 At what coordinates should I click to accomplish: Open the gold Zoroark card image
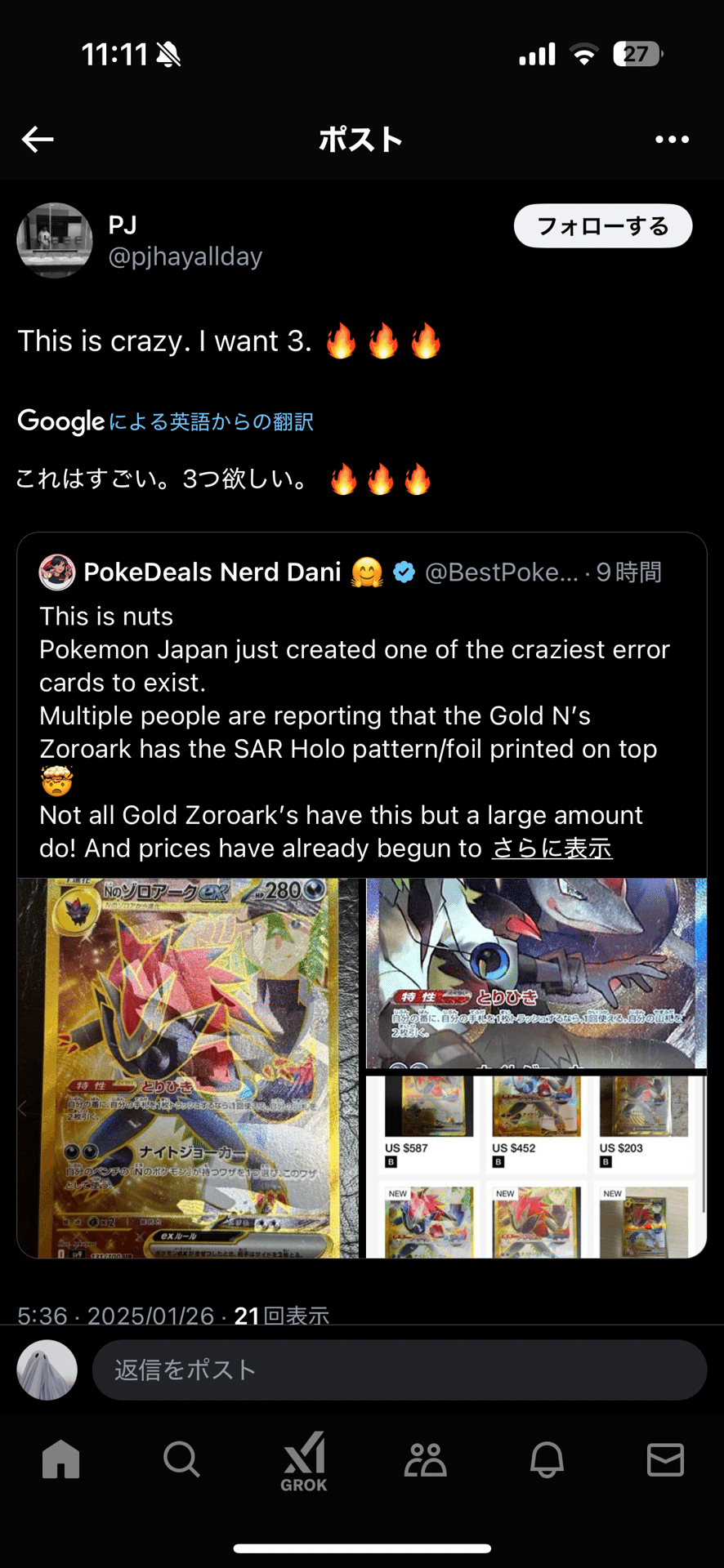click(188, 1068)
